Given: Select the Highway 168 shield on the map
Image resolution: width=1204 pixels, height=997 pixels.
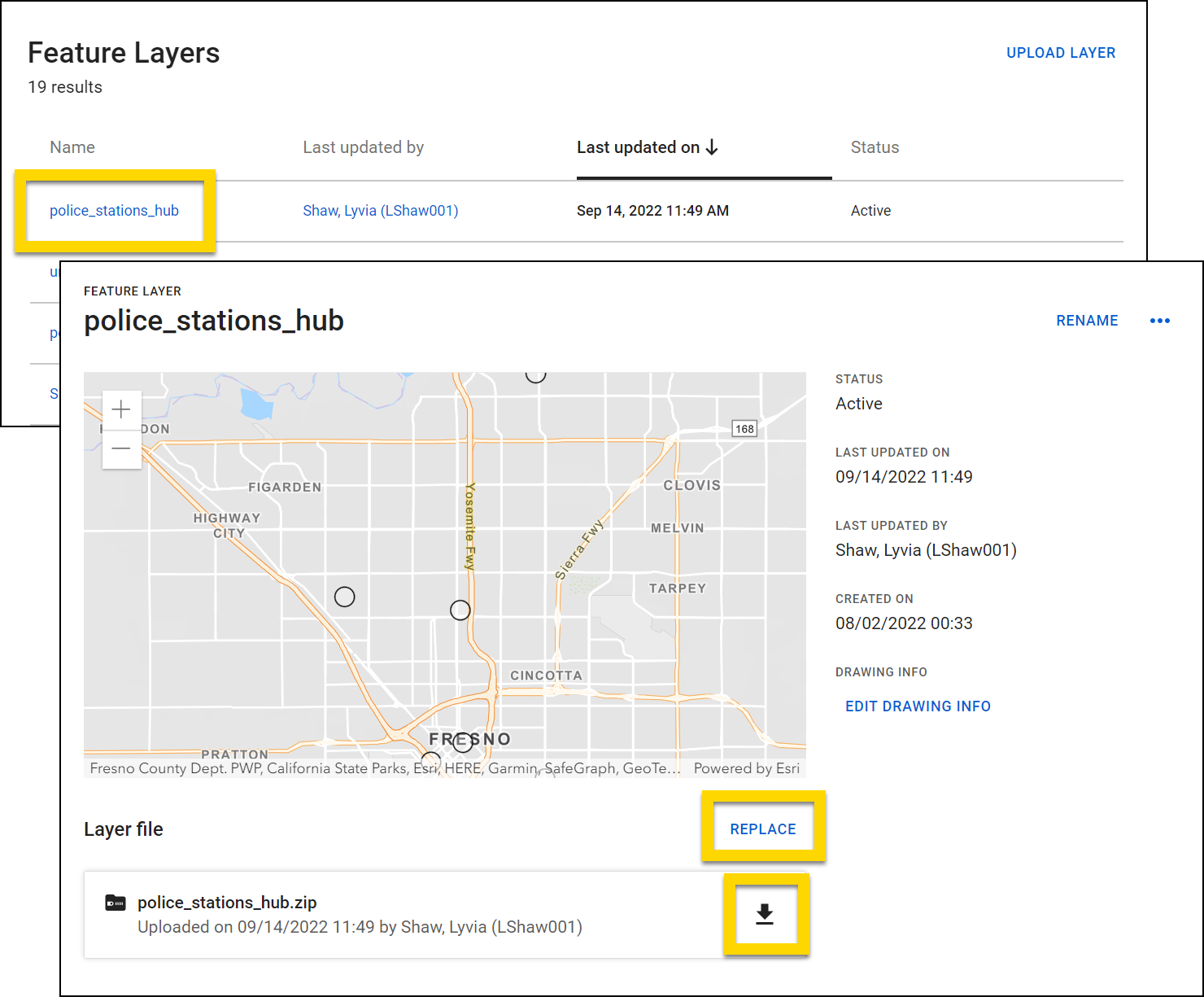Looking at the screenshot, I should [x=744, y=428].
